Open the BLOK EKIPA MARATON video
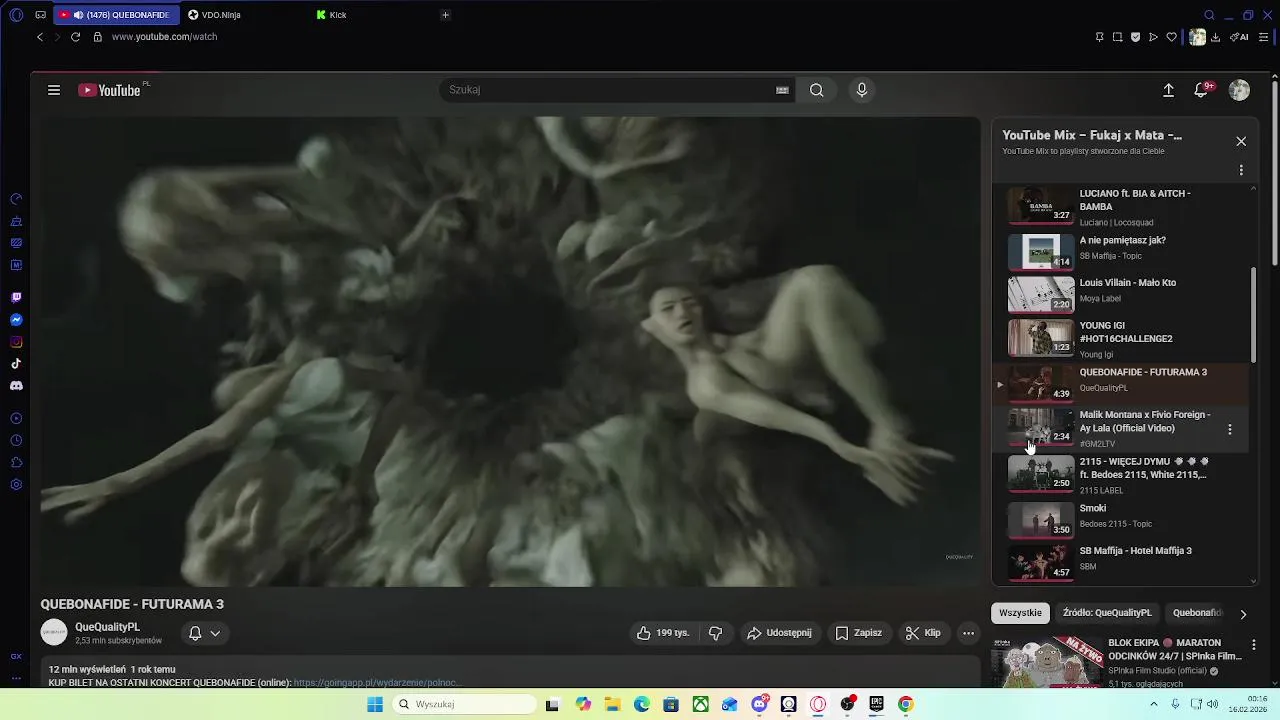 point(1175,649)
